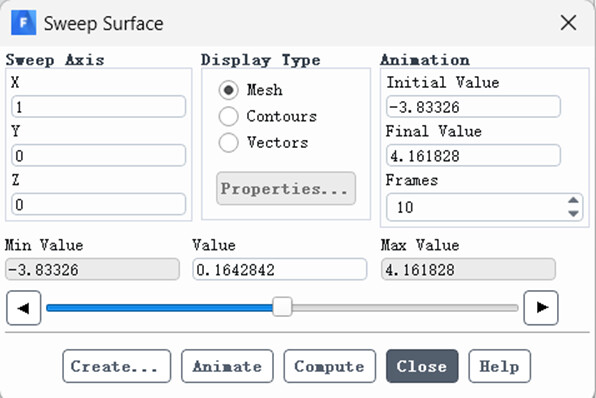Open Help for Sweep Surface

499,366
